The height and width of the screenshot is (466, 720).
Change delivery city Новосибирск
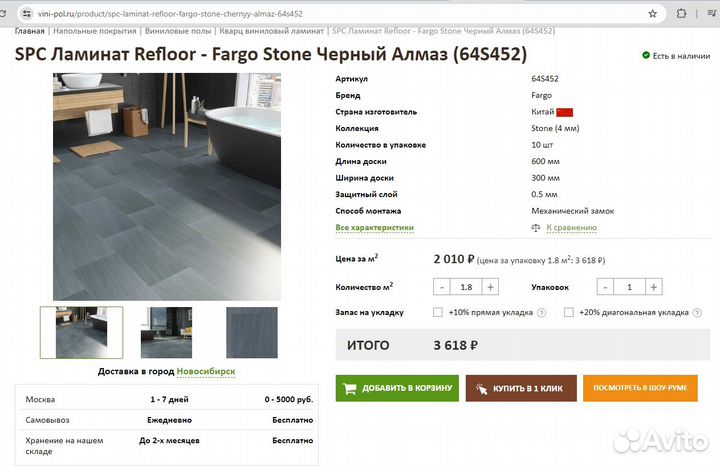(x=206, y=371)
